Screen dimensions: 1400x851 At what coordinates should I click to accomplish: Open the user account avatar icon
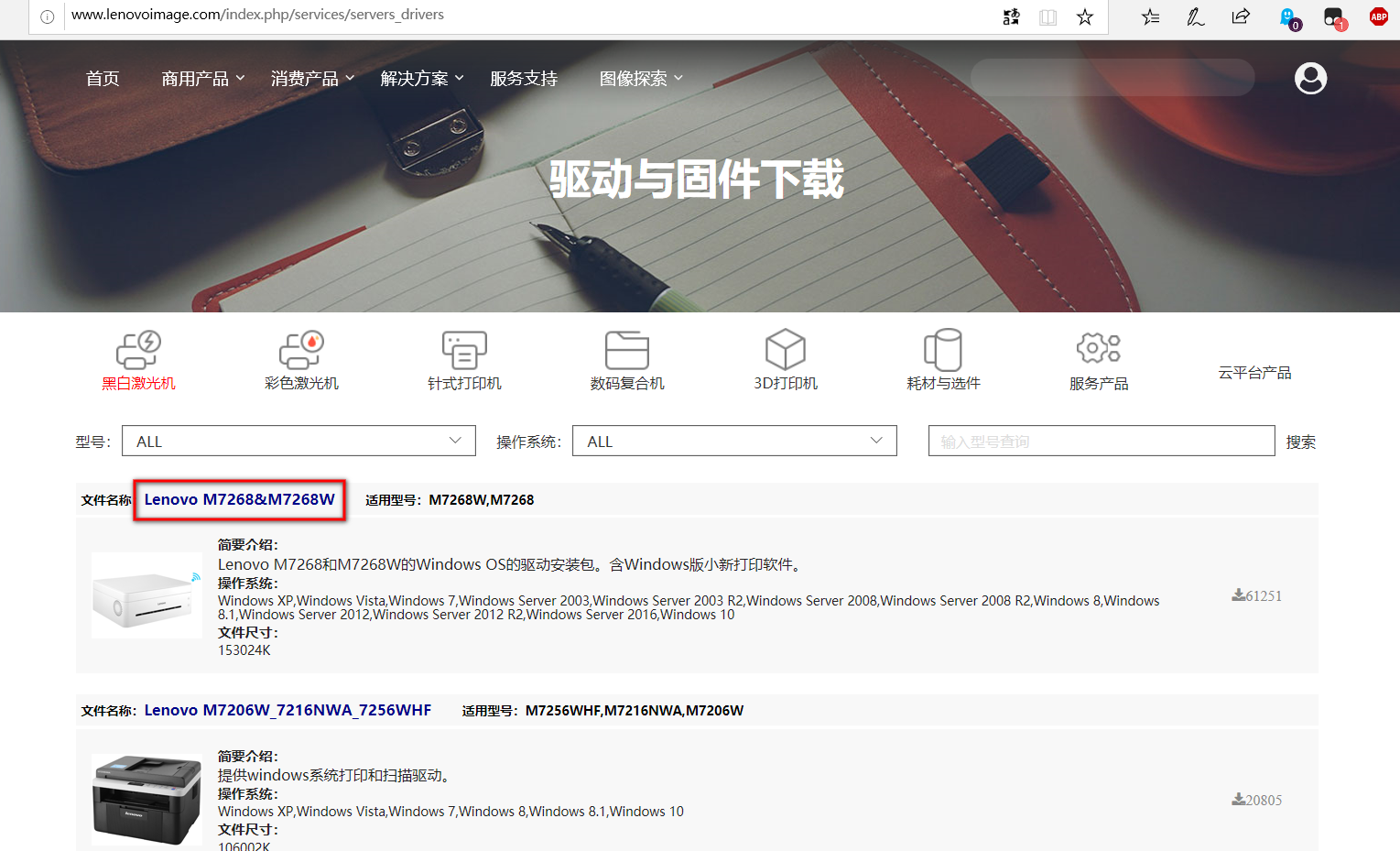(x=1310, y=78)
